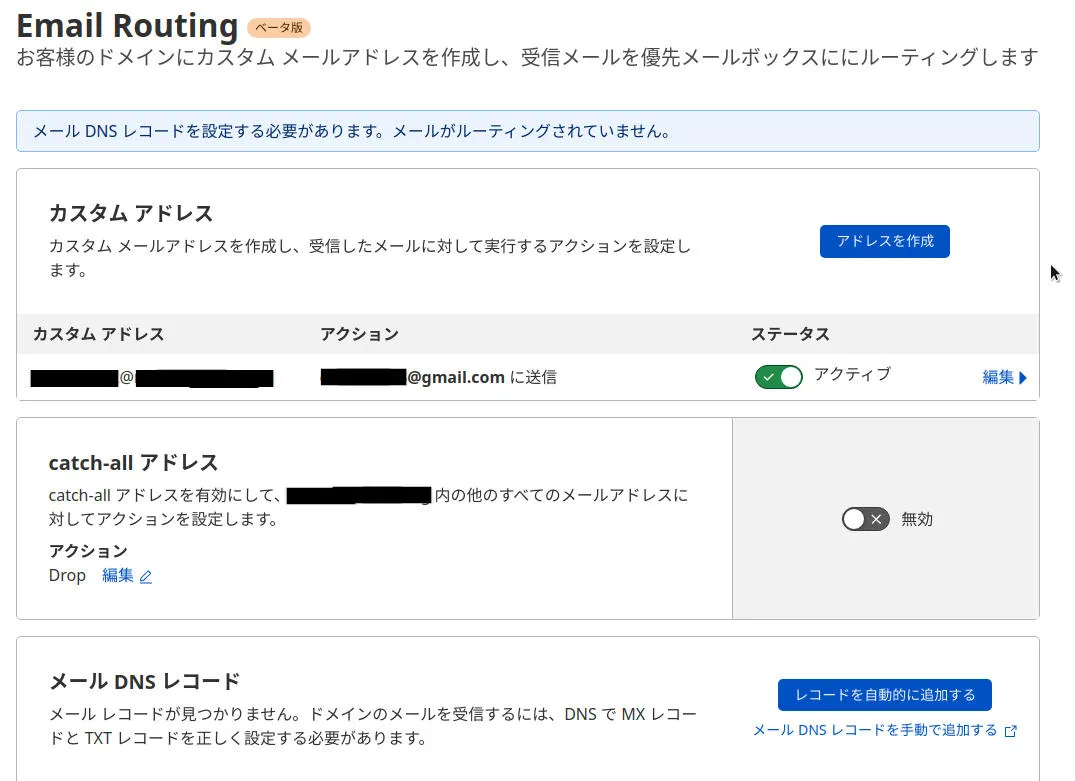
Task: Click the 無効 label beside the catch-all toggle
Action: click(x=917, y=519)
